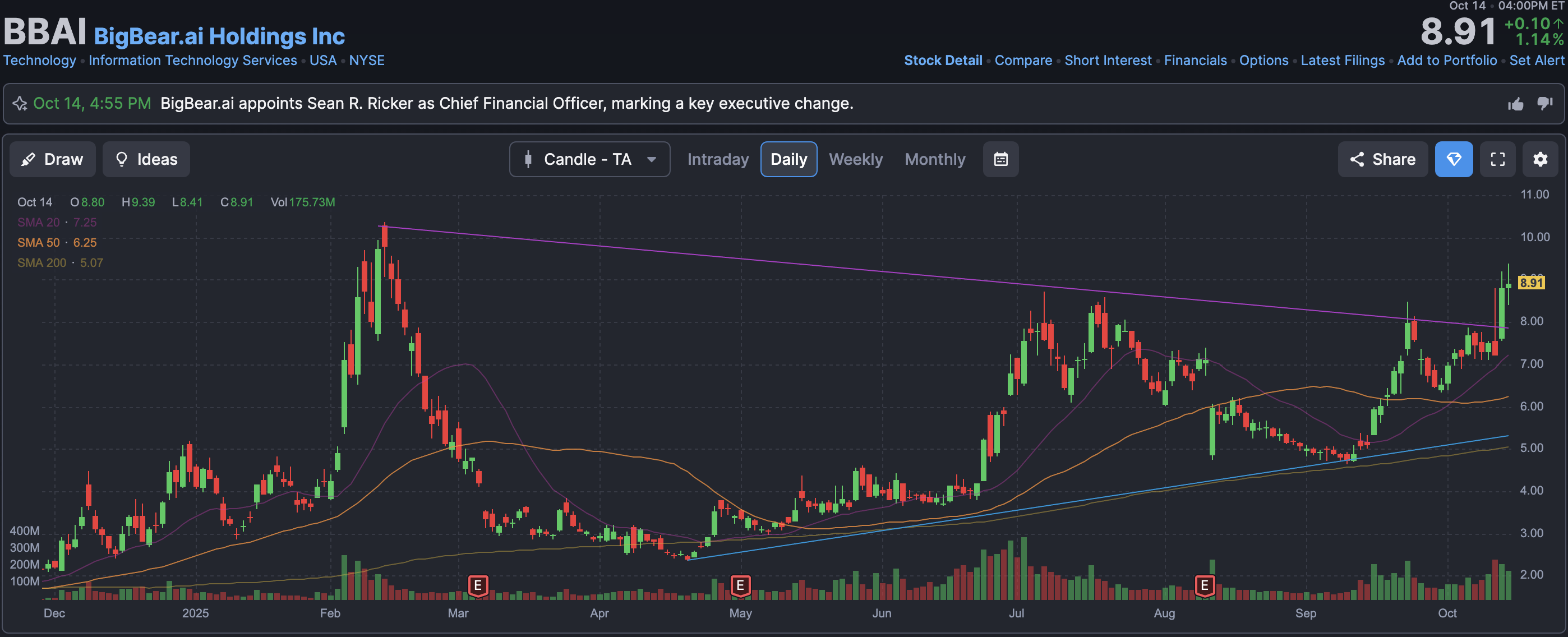
Task: Click the SMA 50 indicator label
Action: (x=38, y=243)
